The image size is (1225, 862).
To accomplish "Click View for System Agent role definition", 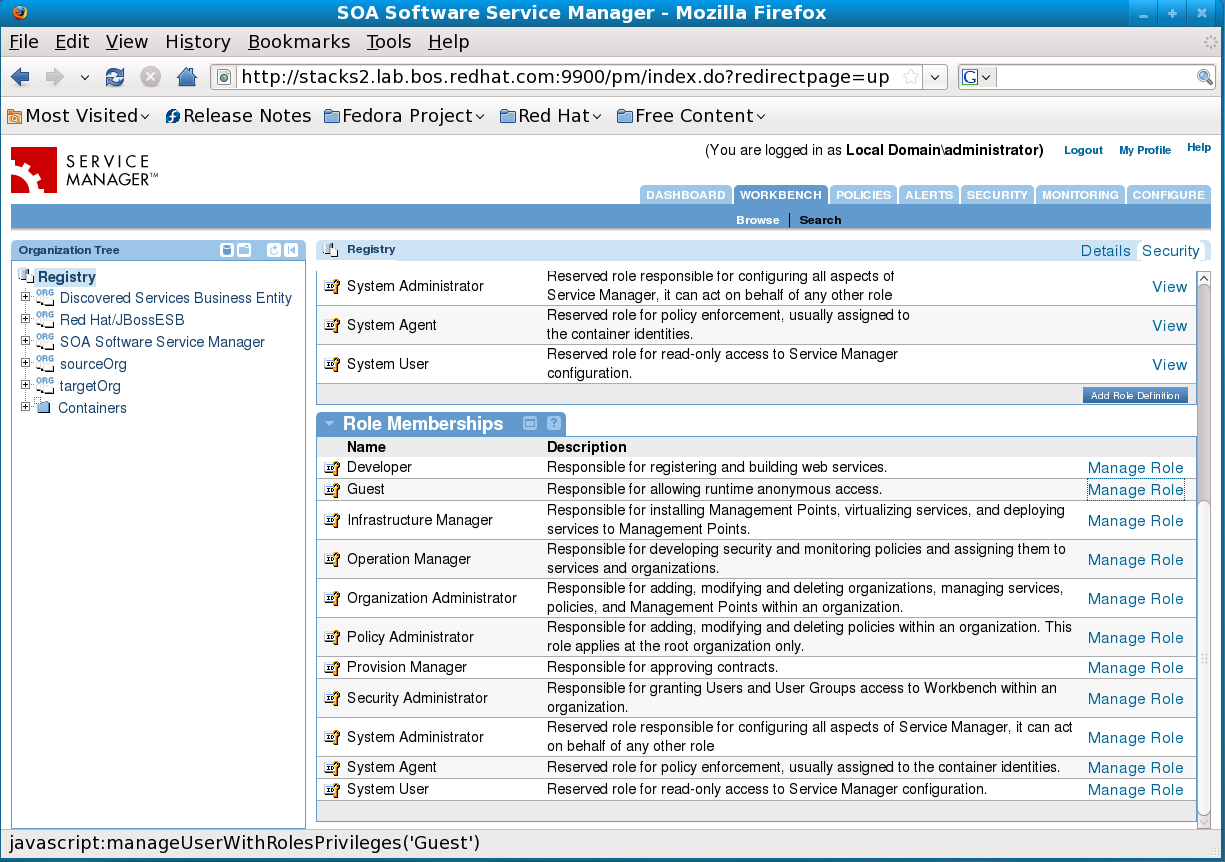I will pos(1169,325).
